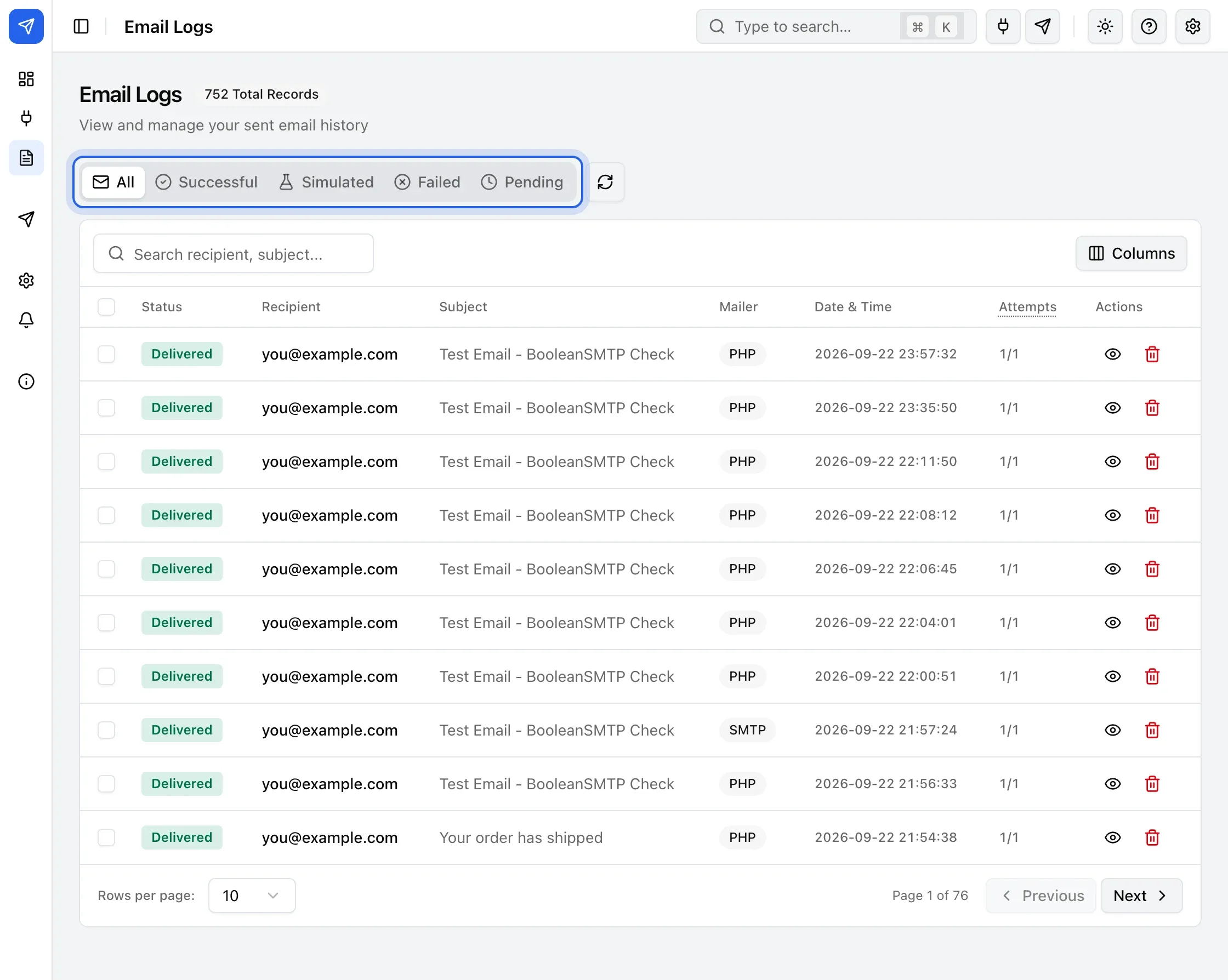Click the Previous page button
The width and height of the screenshot is (1228, 980).
tap(1041, 896)
